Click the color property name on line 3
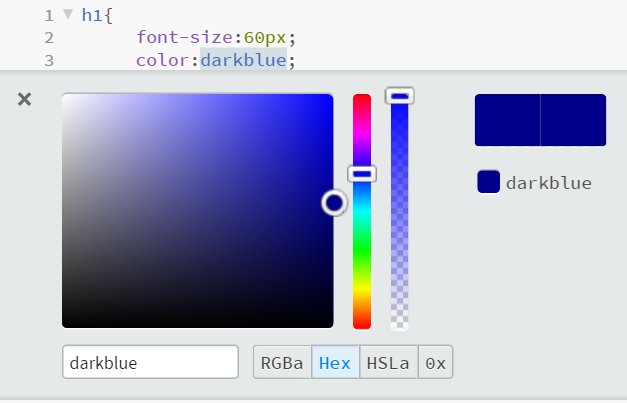This screenshot has width=627, height=403. point(163,60)
